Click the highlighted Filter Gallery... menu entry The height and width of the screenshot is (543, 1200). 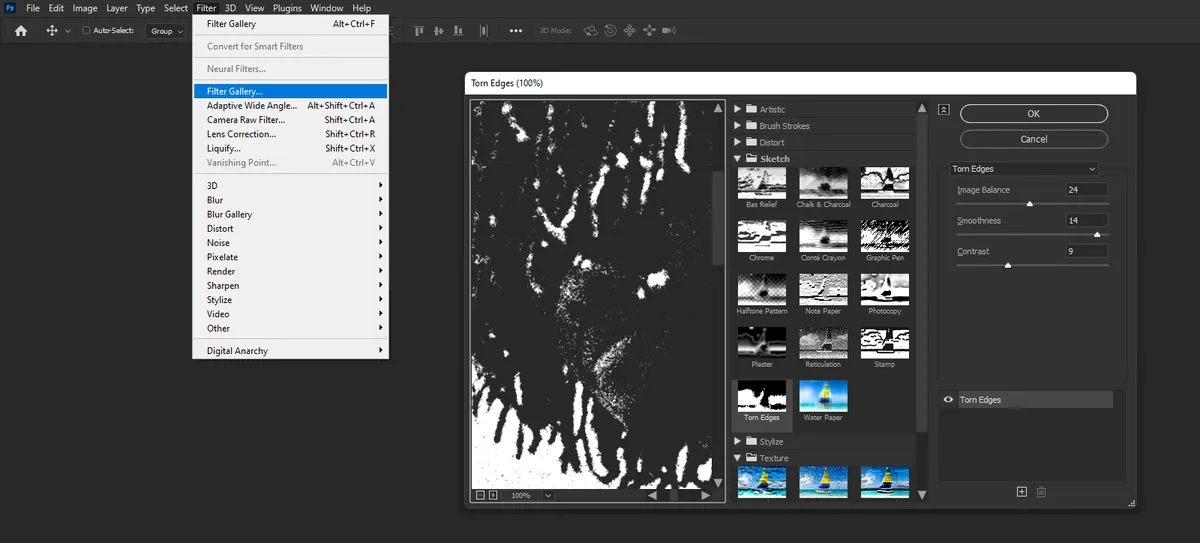[290, 91]
